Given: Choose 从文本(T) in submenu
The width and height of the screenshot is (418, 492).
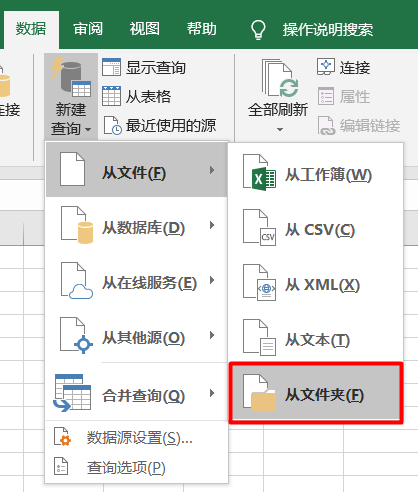Looking at the screenshot, I should click(x=316, y=338).
